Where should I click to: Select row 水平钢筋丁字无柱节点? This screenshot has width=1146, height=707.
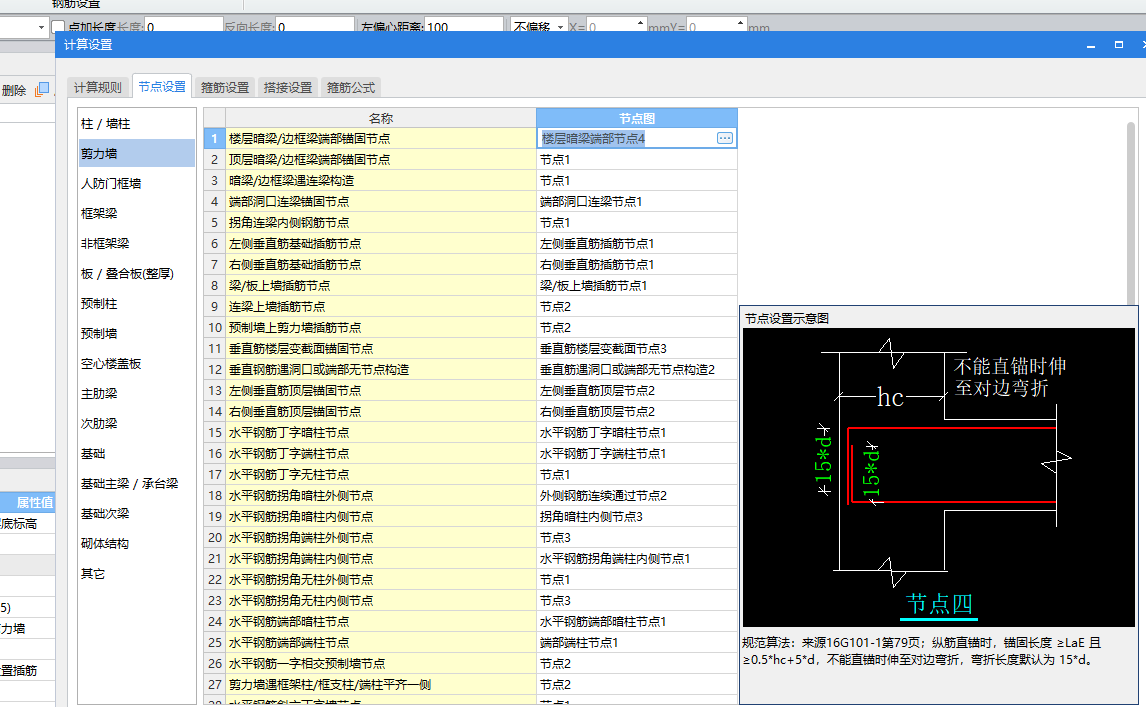[x=381, y=475]
